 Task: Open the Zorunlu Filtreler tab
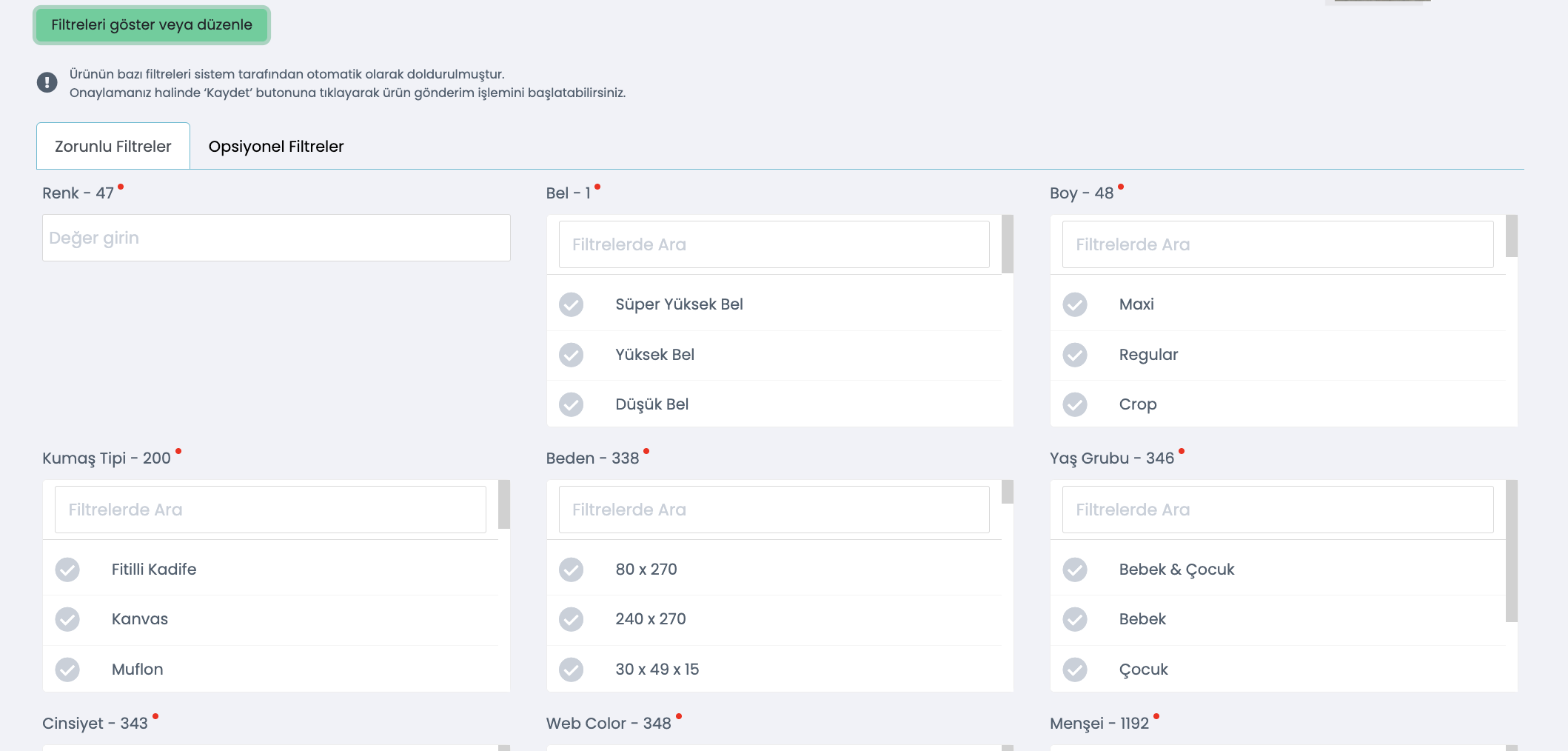113,147
